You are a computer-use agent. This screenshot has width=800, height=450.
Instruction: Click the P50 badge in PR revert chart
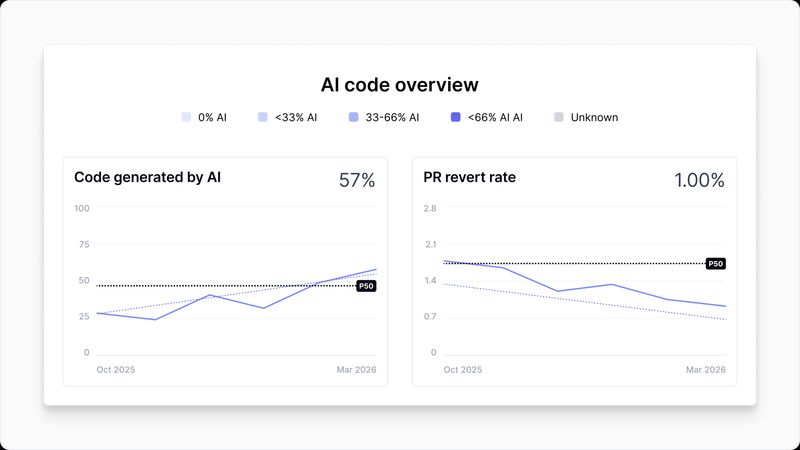pyautogui.click(x=715, y=264)
